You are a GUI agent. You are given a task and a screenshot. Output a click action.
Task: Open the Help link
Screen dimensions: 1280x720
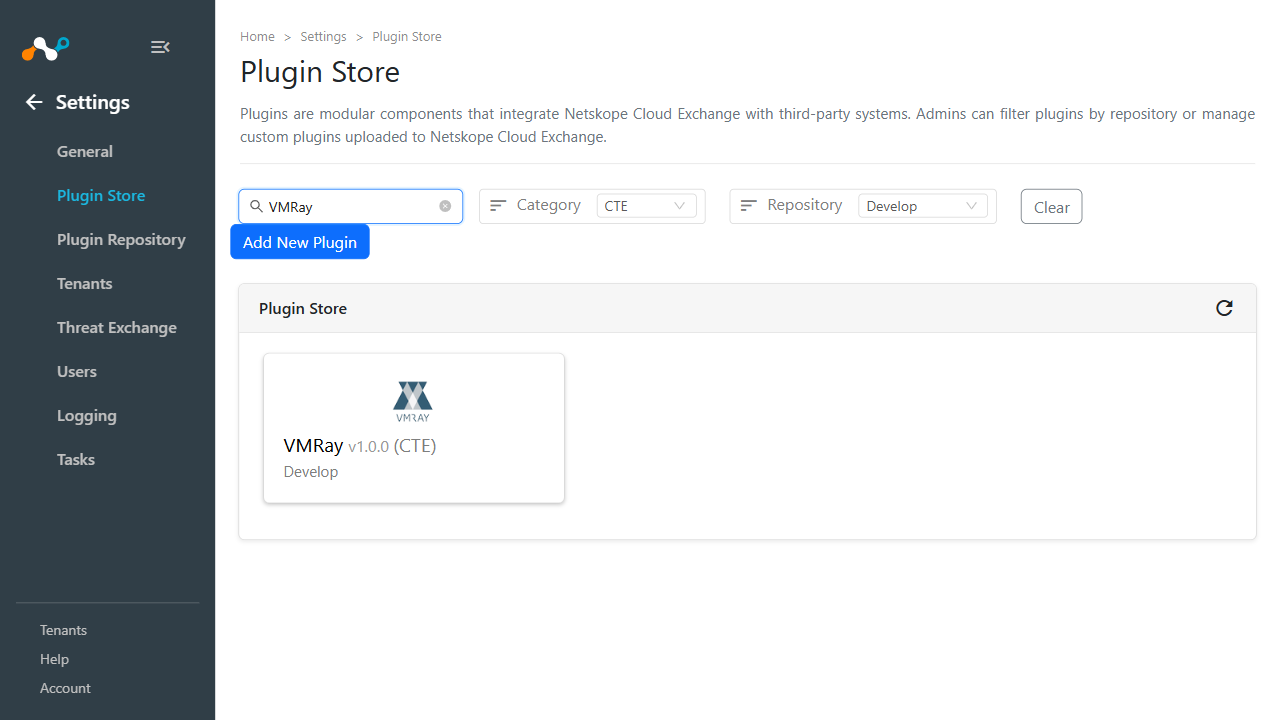(x=54, y=659)
